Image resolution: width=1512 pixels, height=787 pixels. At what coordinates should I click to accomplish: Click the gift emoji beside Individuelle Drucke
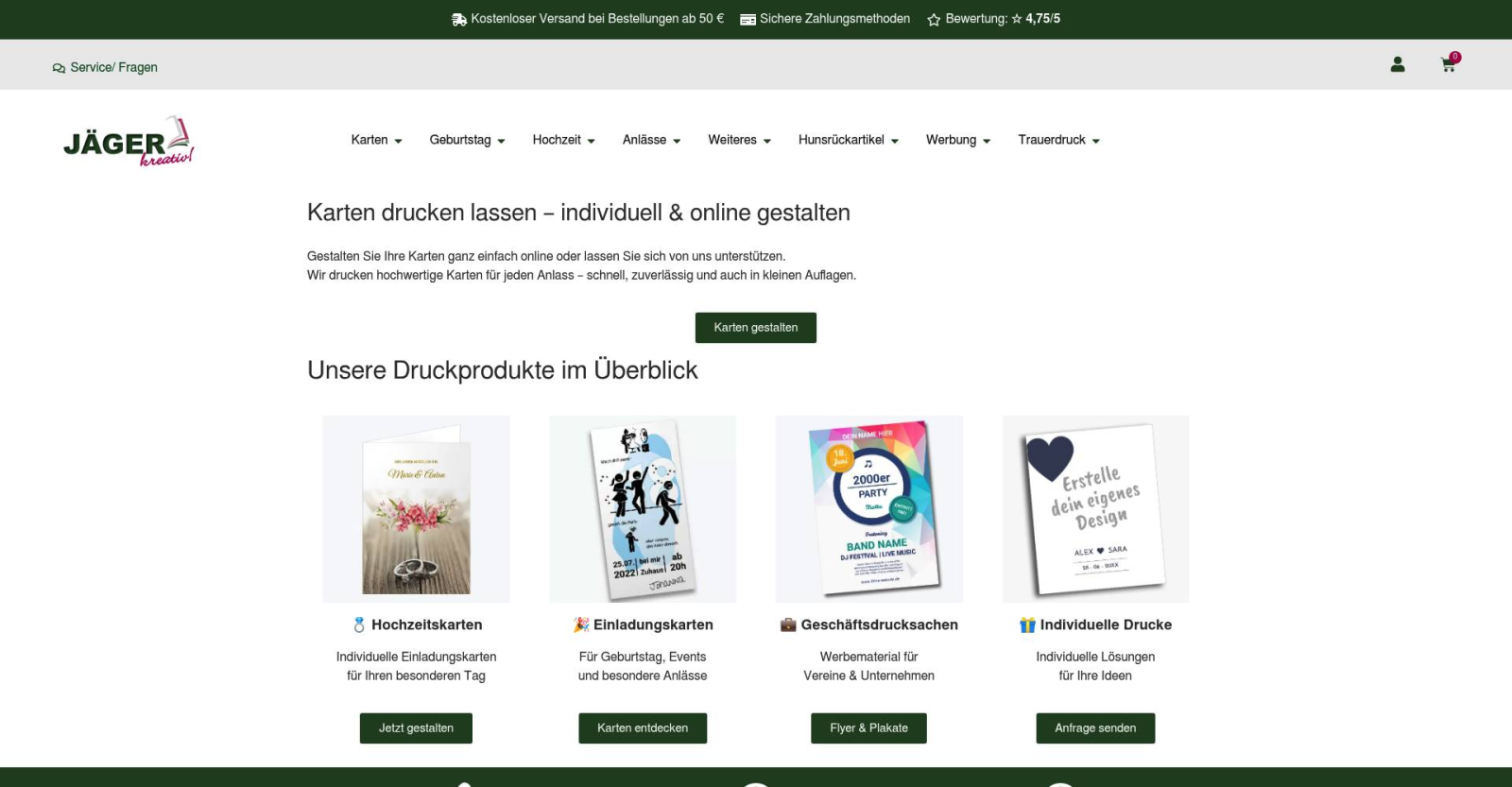click(1027, 624)
